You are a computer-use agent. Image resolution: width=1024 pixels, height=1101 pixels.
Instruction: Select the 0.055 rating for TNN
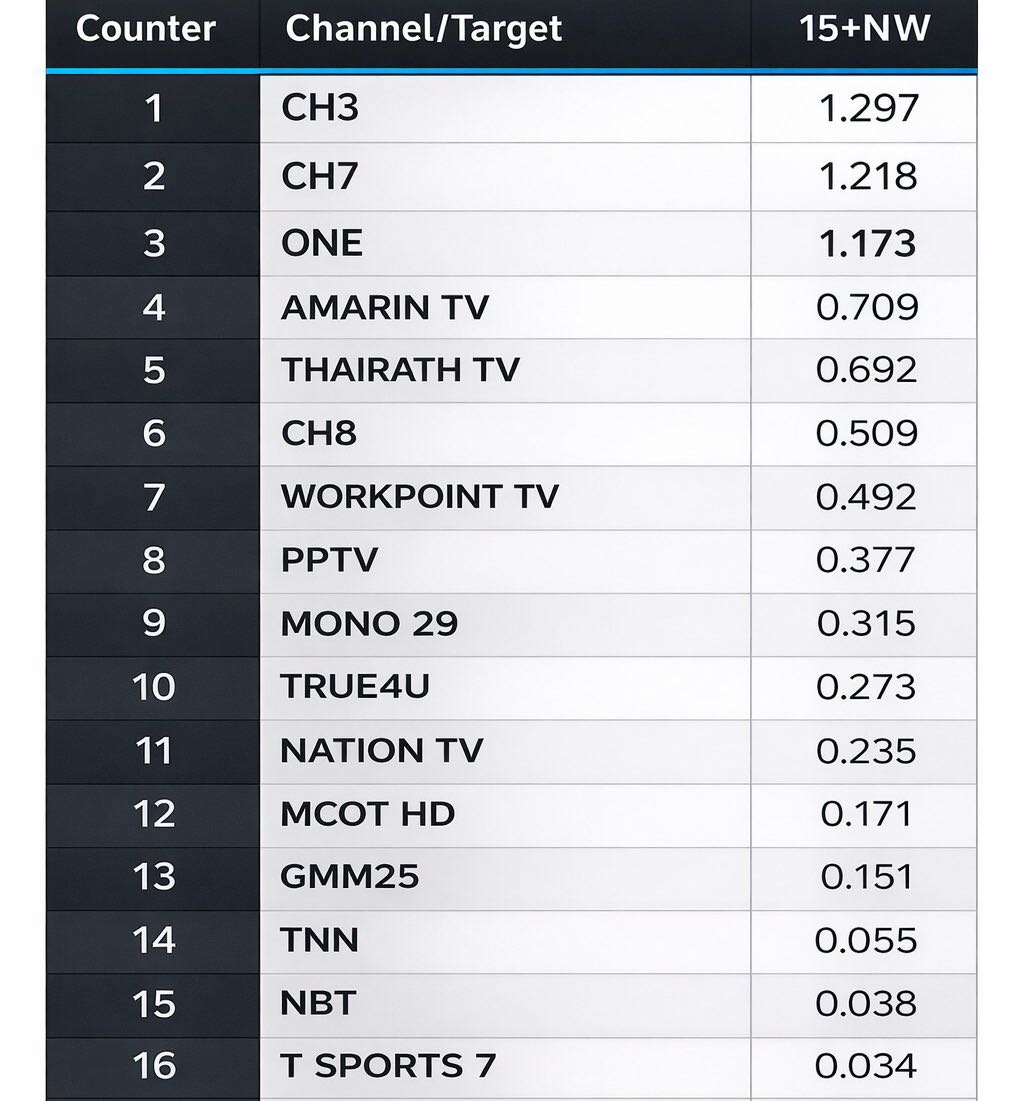865,940
